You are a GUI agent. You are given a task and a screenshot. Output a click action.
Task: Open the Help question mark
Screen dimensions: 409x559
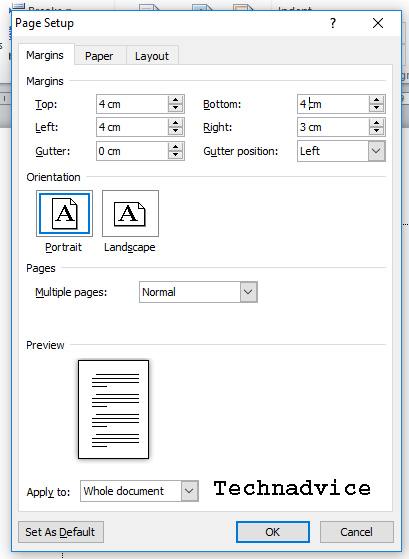(x=333, y=24)
